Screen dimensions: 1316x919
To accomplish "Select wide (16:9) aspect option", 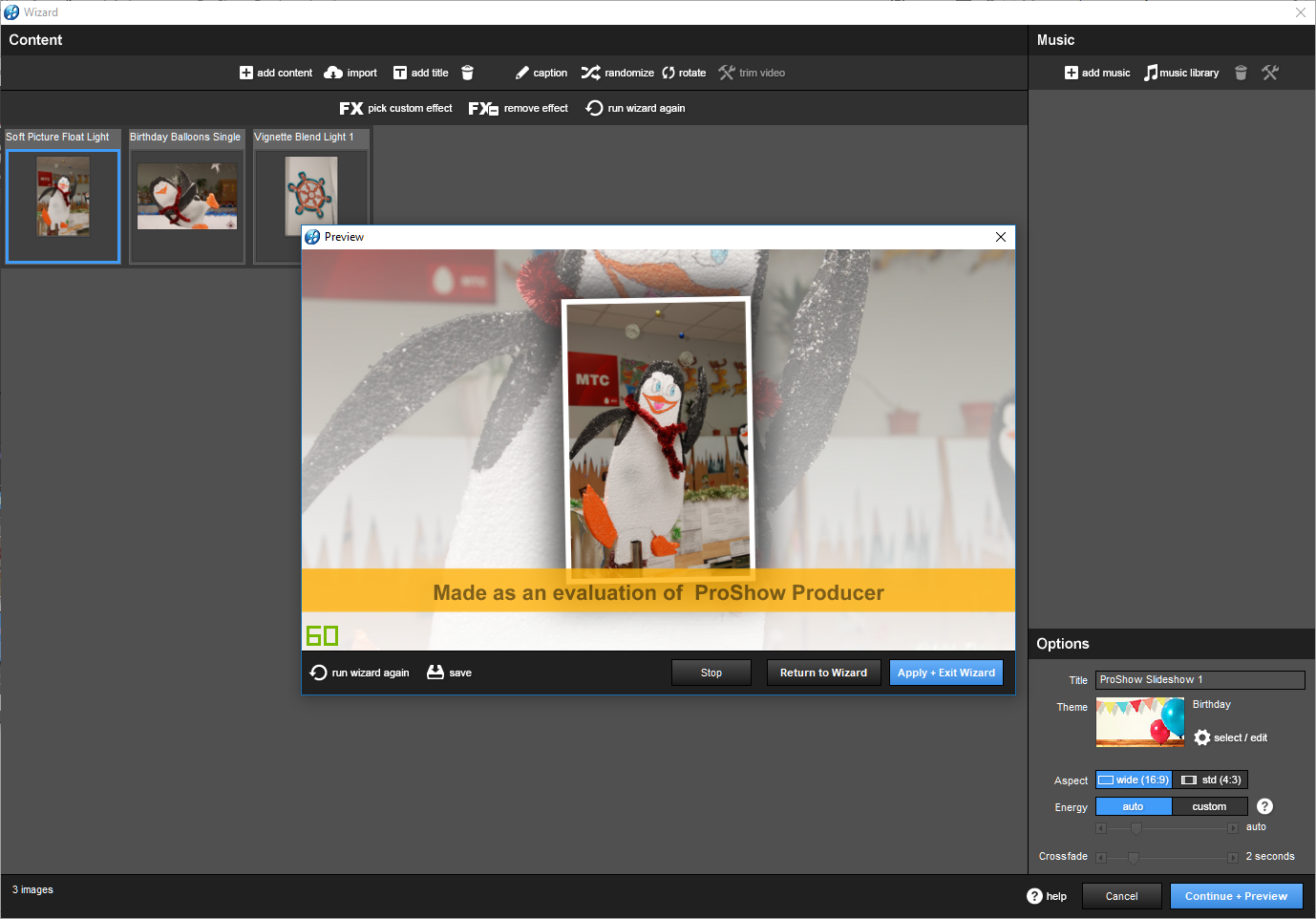I will (1134, 780).
